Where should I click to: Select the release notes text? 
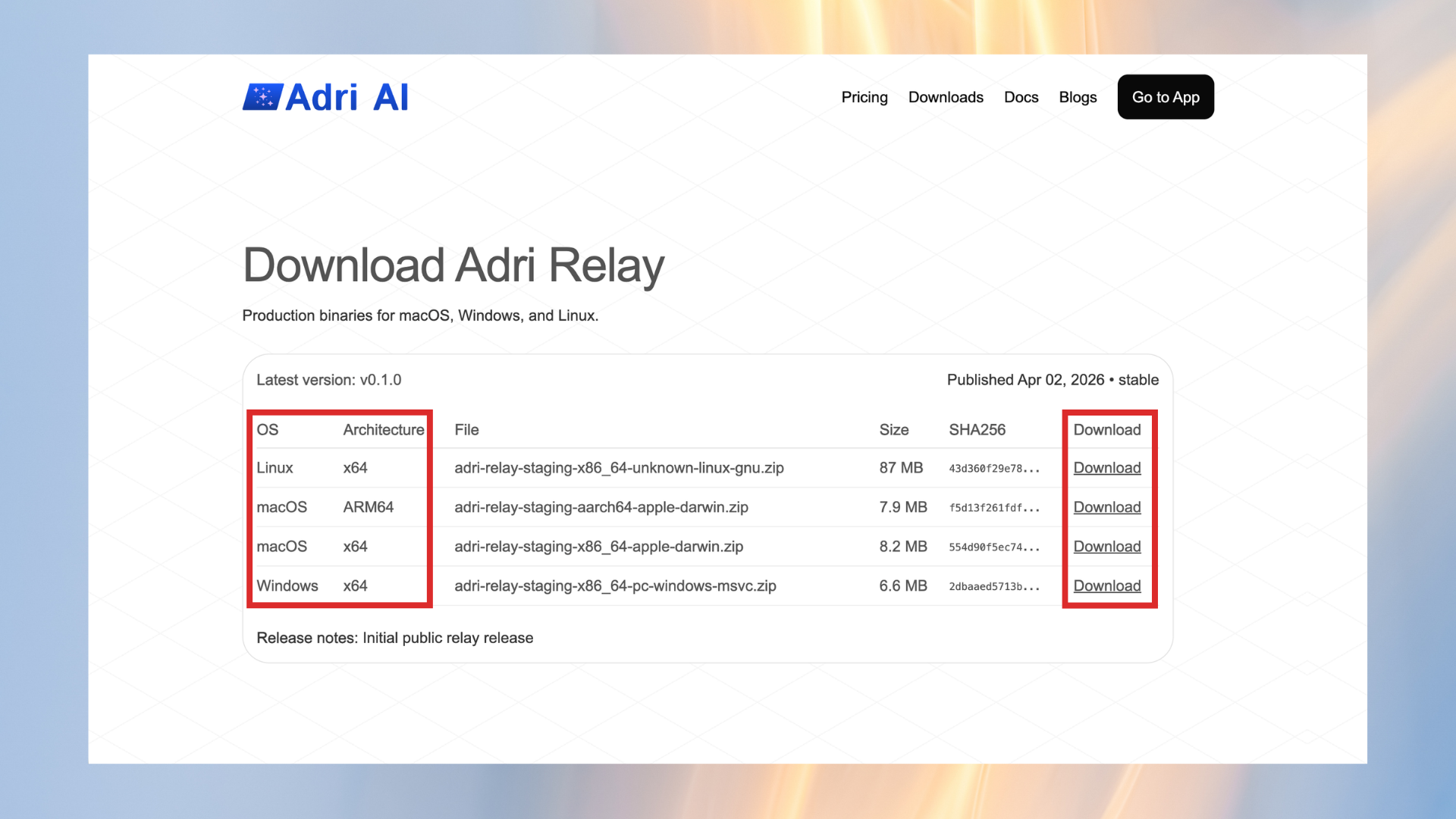click(x=394, y=638)
